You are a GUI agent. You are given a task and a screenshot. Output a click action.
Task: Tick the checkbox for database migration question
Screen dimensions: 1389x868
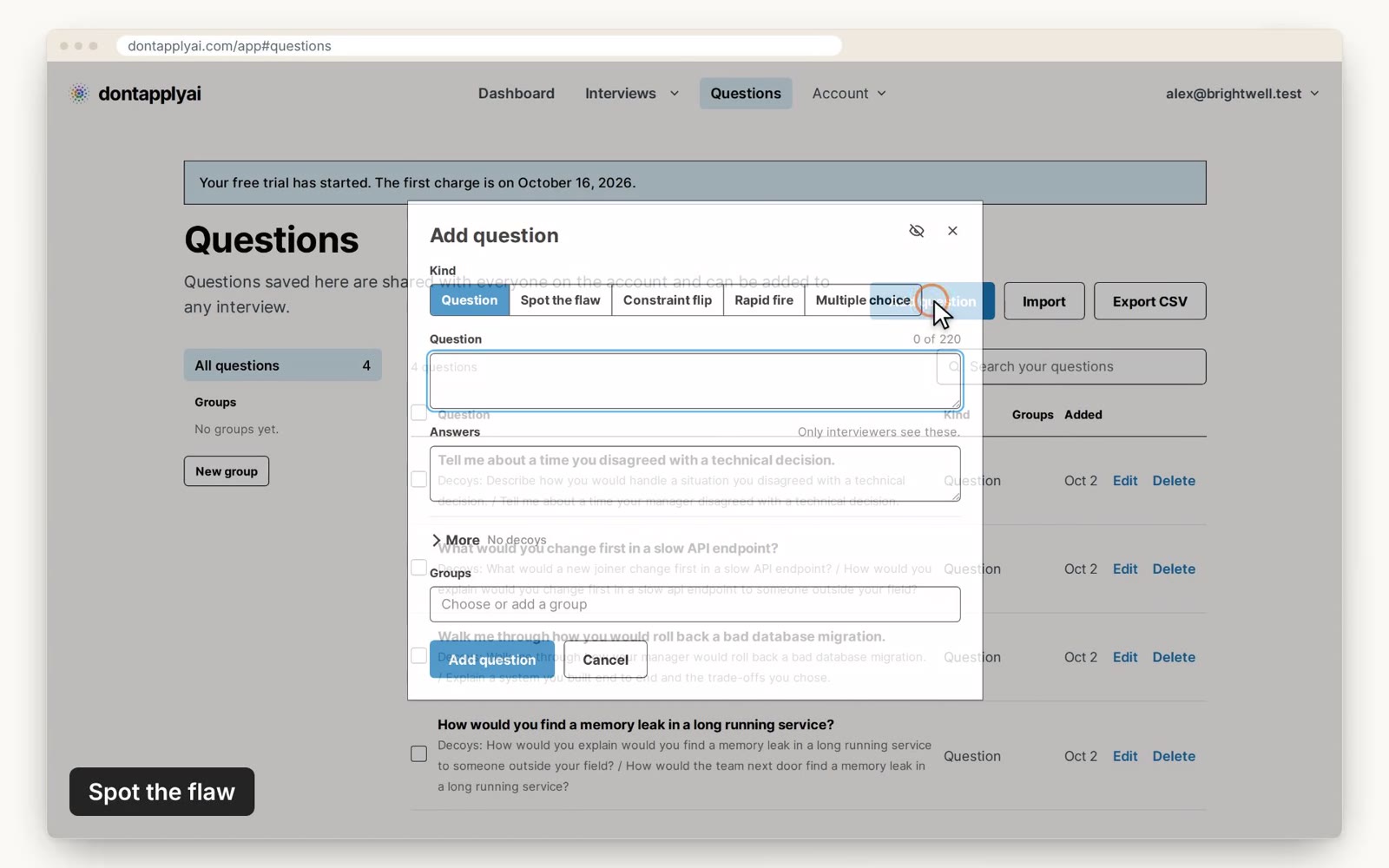pos(418,656)
